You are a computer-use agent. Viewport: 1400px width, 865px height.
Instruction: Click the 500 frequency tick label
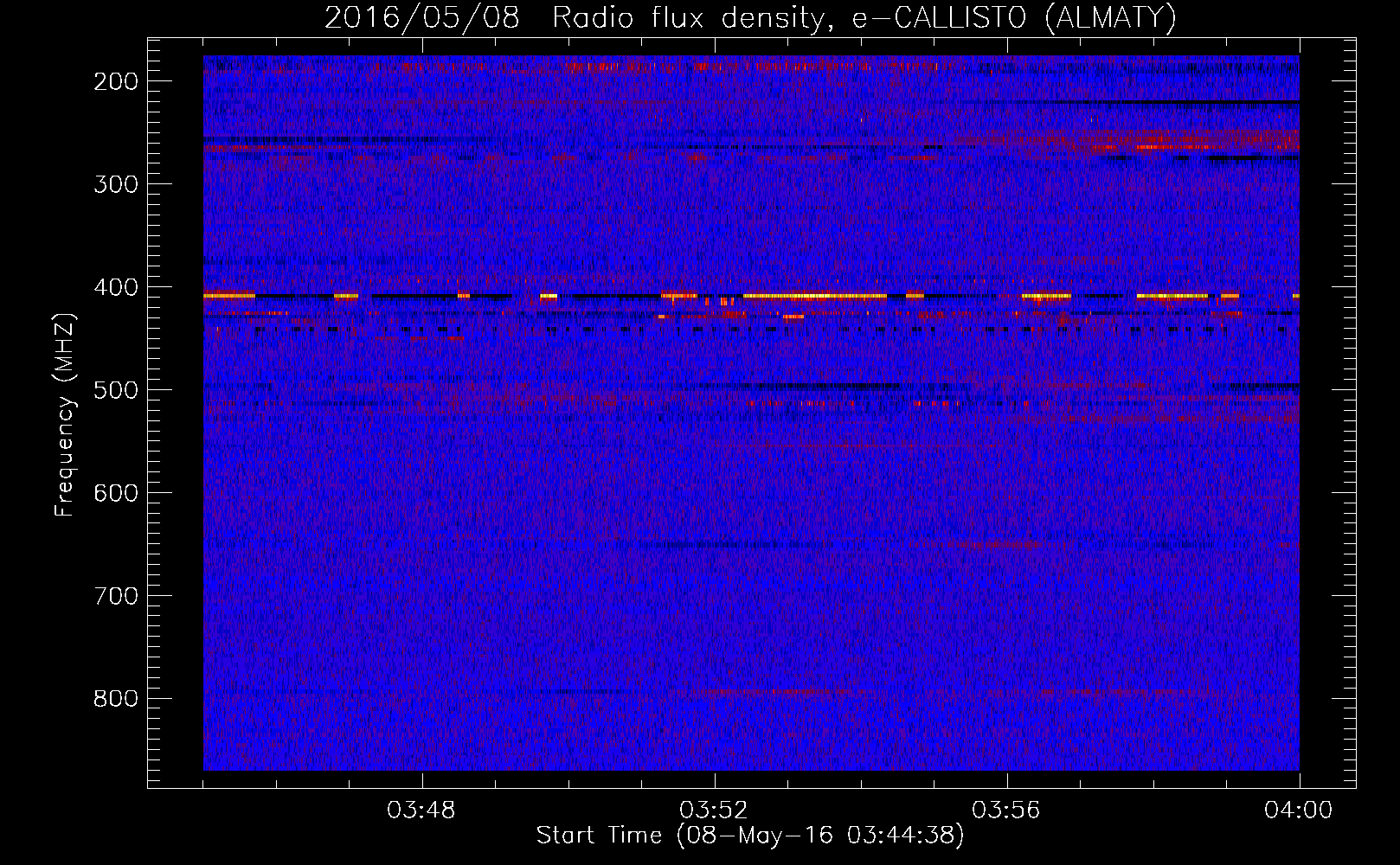coord(115,390)
